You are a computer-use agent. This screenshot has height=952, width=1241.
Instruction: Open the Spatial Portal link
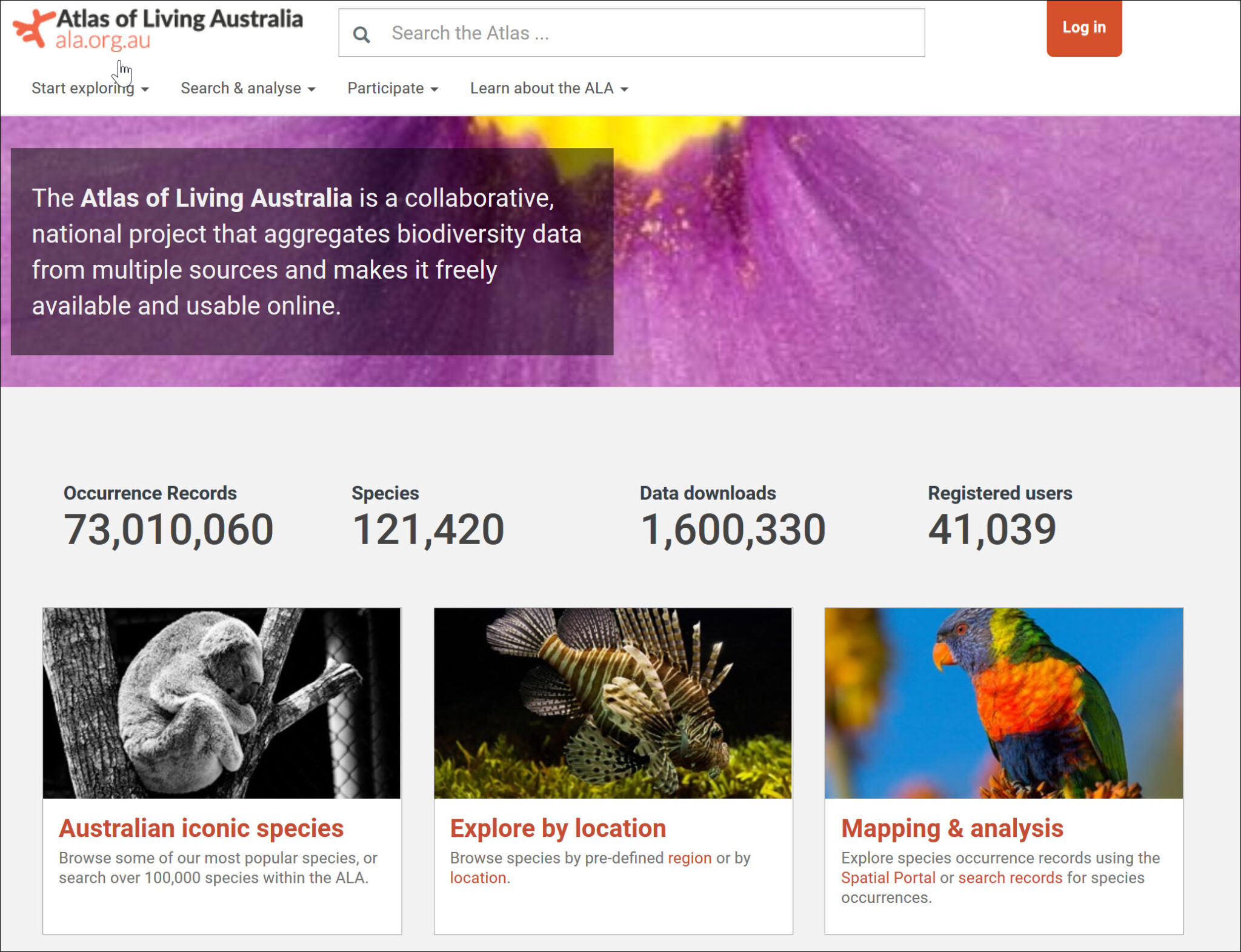[888, 878]
